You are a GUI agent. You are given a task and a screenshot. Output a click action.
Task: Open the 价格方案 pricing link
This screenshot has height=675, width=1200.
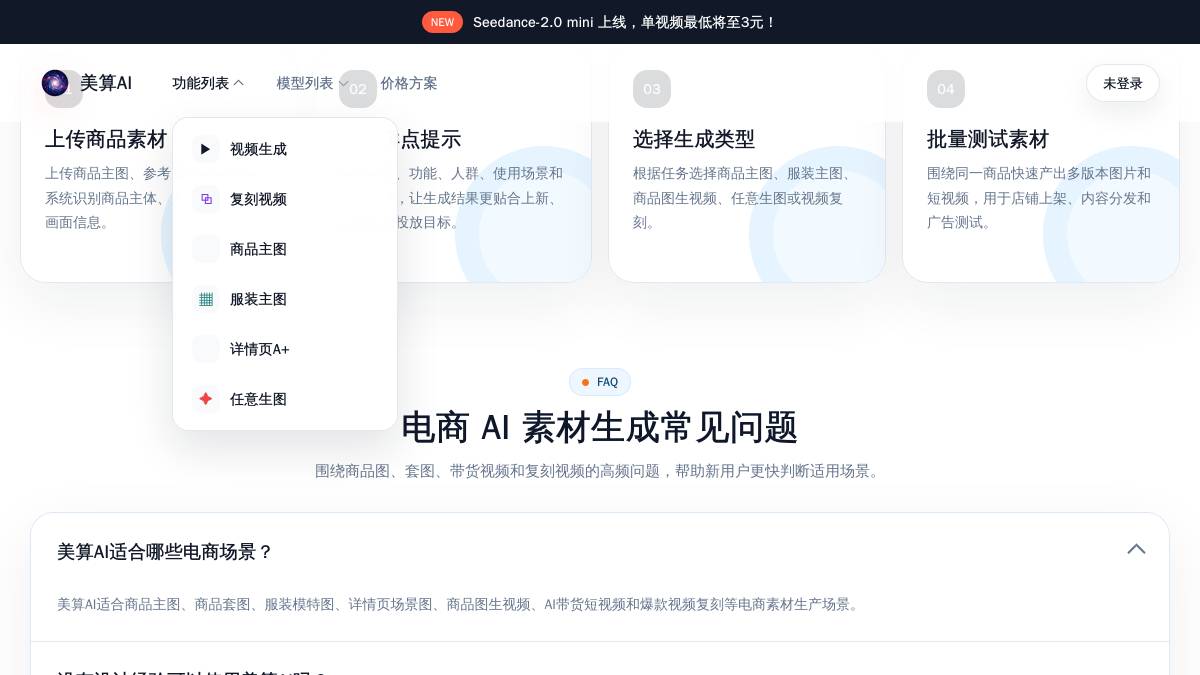[409, 83]
